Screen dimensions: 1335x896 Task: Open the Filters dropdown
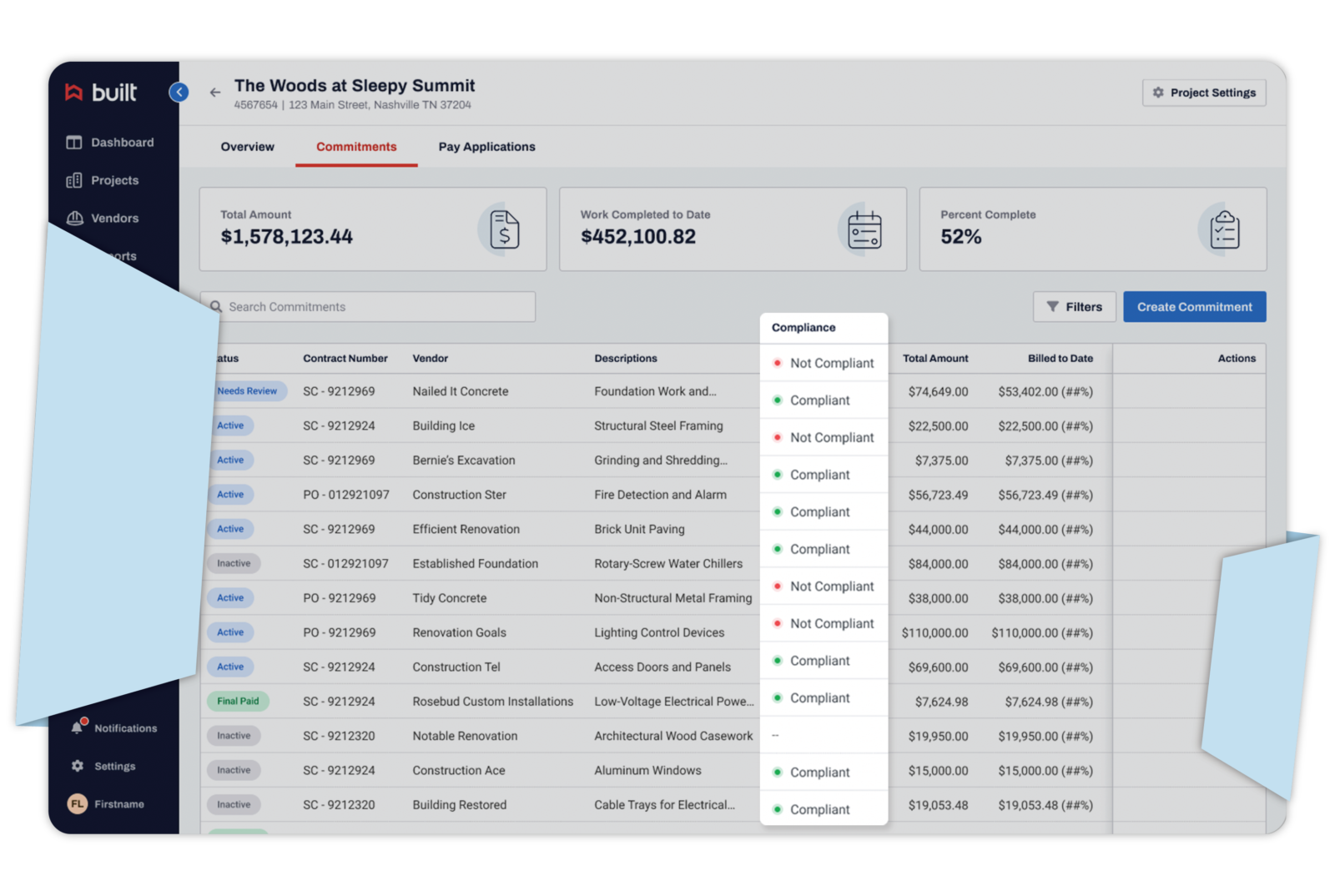point(1074,307)
